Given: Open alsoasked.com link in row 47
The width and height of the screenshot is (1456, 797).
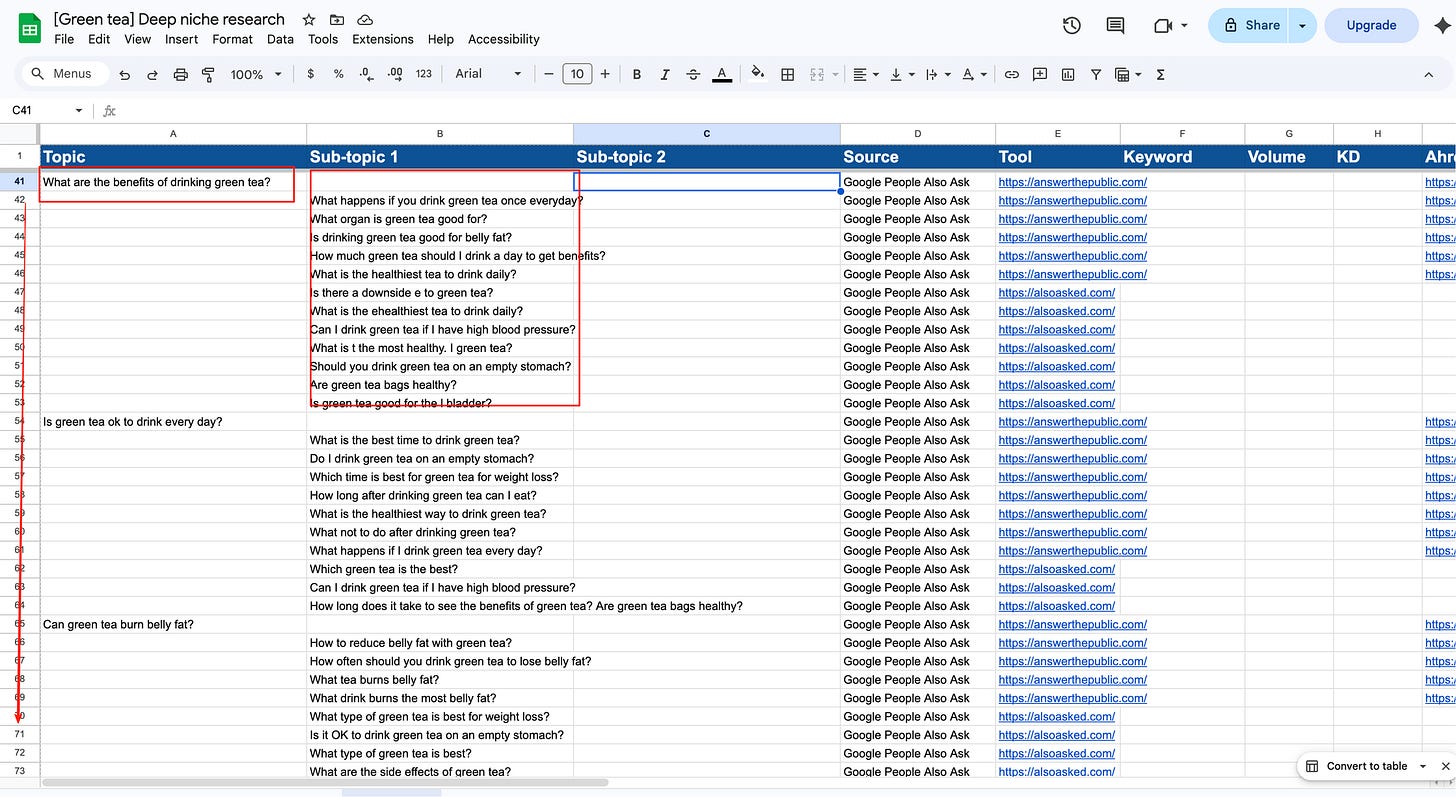Looking at the screenshot, I should [1056, 292].
